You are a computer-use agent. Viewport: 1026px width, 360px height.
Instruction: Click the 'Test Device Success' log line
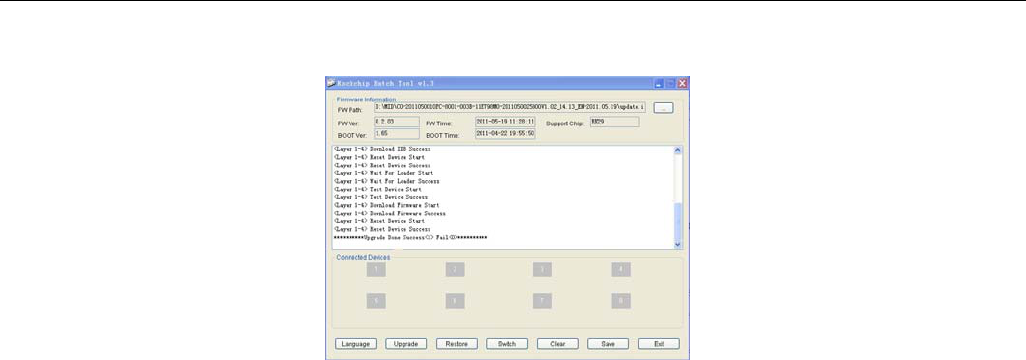[381, 197]
